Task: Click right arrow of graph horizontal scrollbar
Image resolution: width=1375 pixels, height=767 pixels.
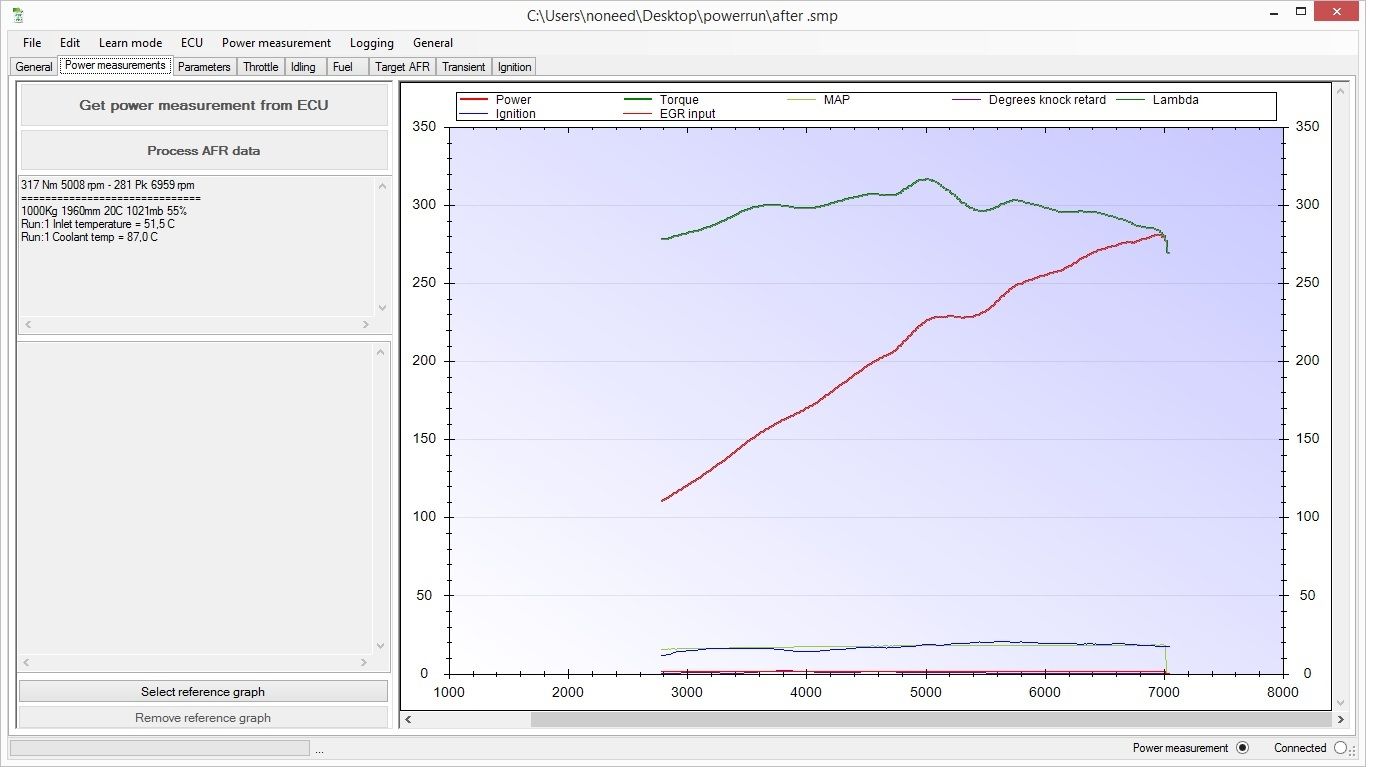Action: pyautogui.click(x=1340, y=719)
